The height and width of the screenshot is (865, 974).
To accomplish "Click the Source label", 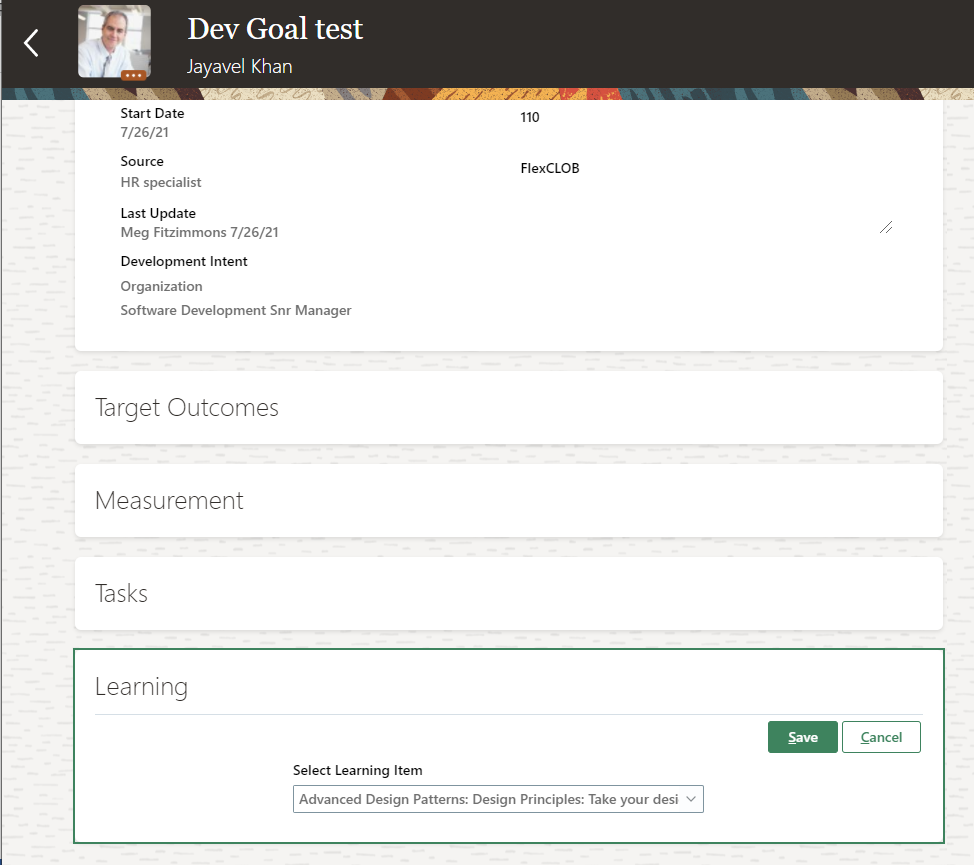I will (x=142, y=161).
